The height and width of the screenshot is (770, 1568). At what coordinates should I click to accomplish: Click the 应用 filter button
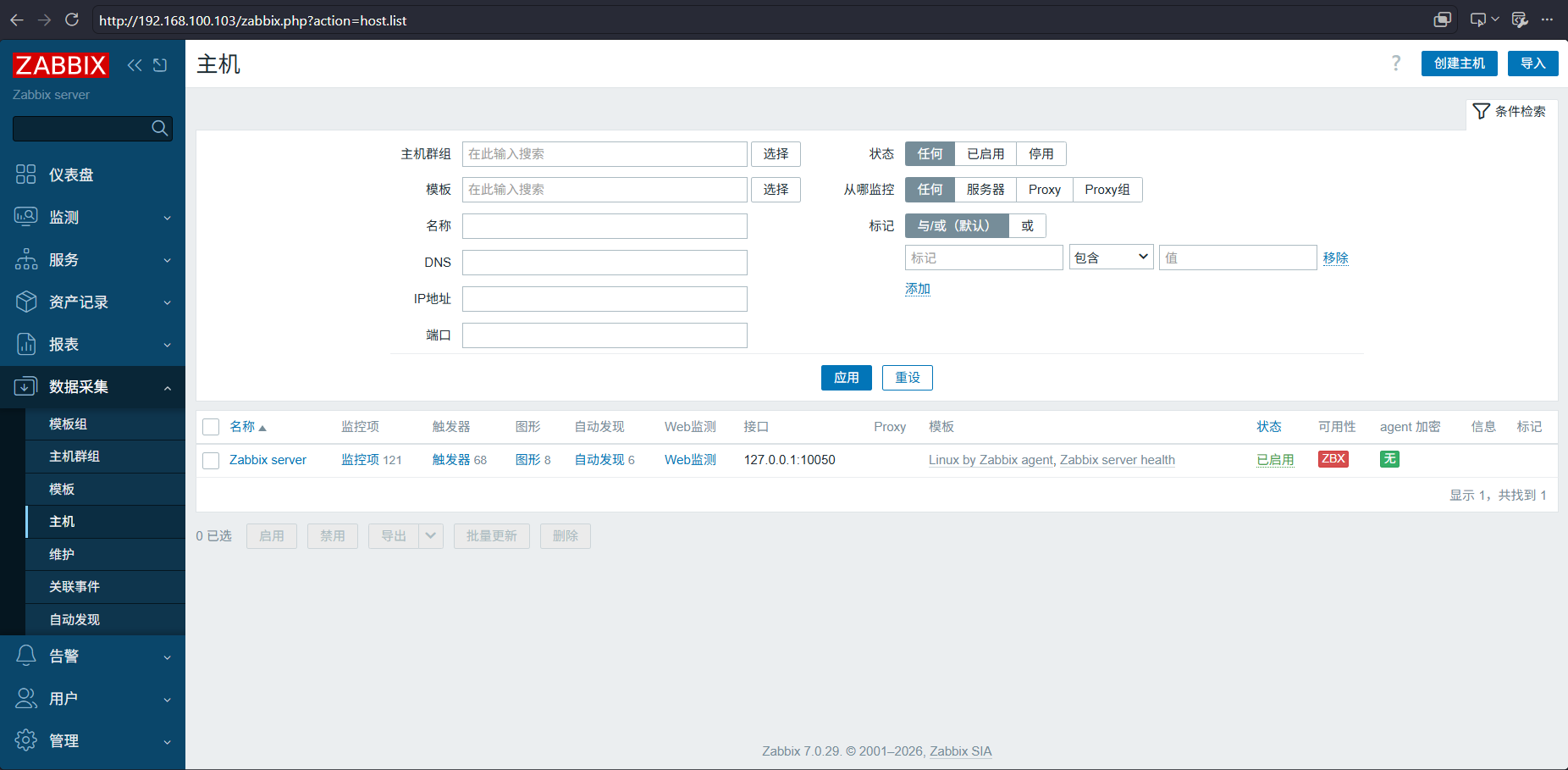point(847,378)
